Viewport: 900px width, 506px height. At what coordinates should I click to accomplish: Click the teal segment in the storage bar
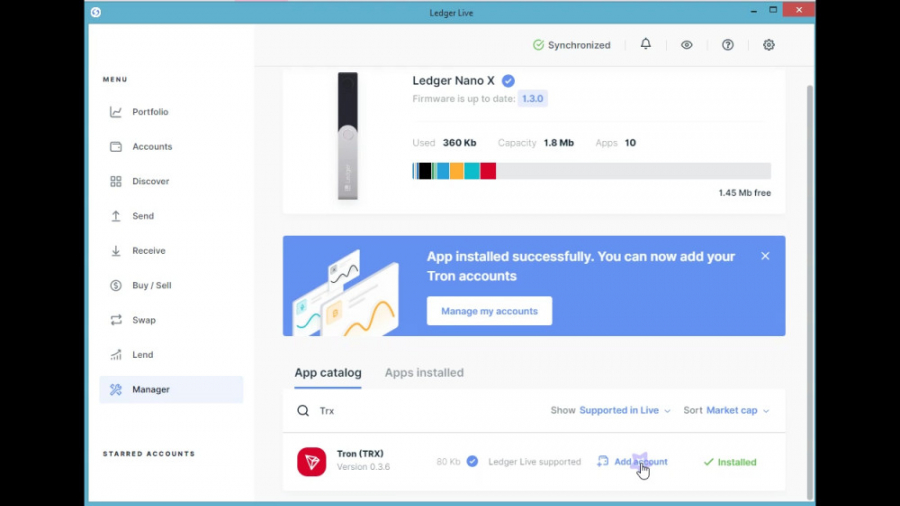coord(472,171)
